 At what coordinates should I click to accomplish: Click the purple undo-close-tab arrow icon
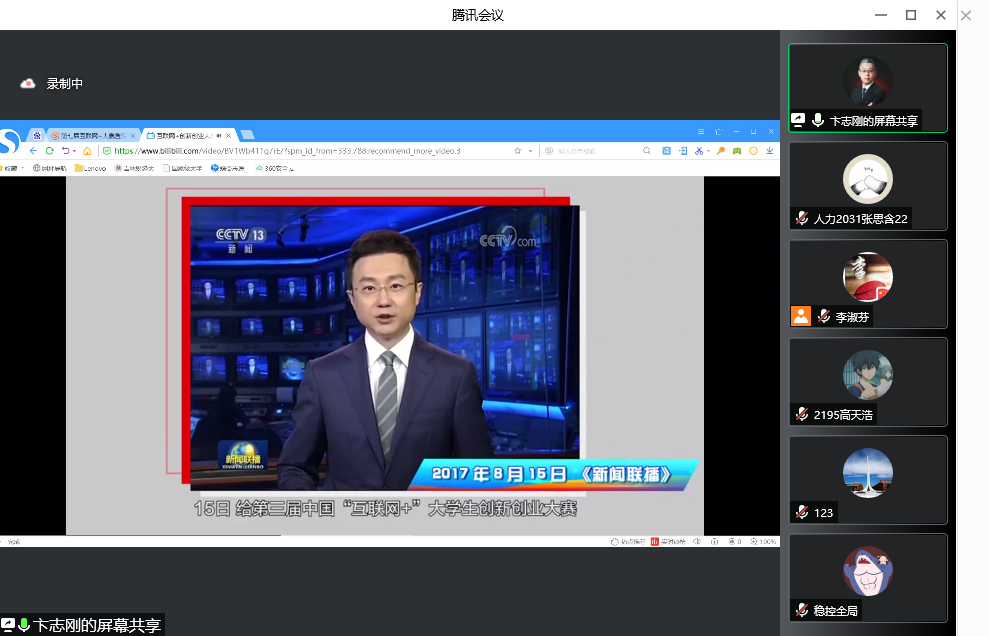pos(65,151)
